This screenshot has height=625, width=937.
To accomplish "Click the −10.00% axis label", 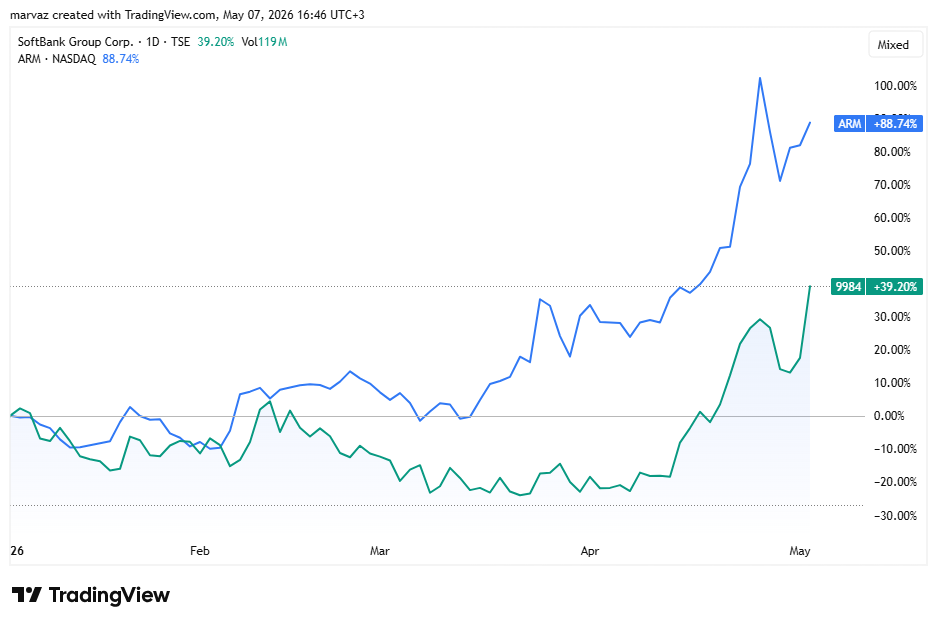I will [895, 449].
